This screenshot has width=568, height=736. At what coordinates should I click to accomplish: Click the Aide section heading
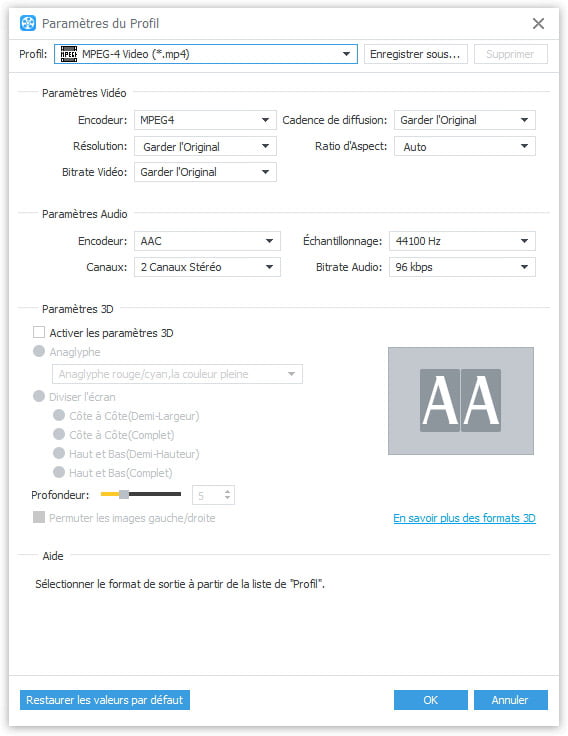point(53,556)
